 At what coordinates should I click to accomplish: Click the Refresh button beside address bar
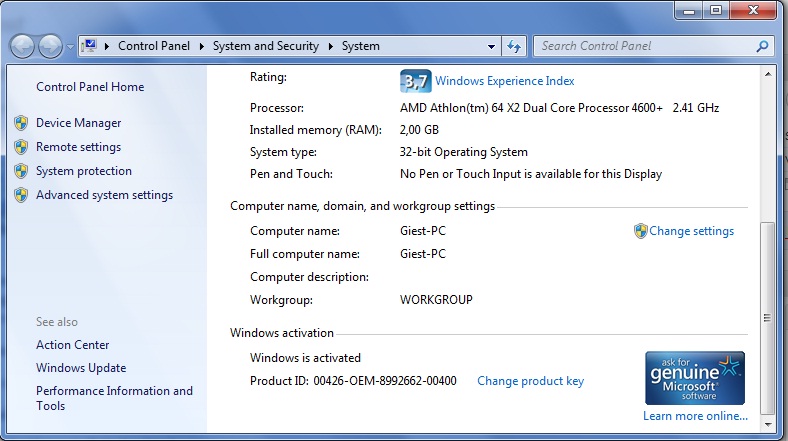[x=514, y=47]
